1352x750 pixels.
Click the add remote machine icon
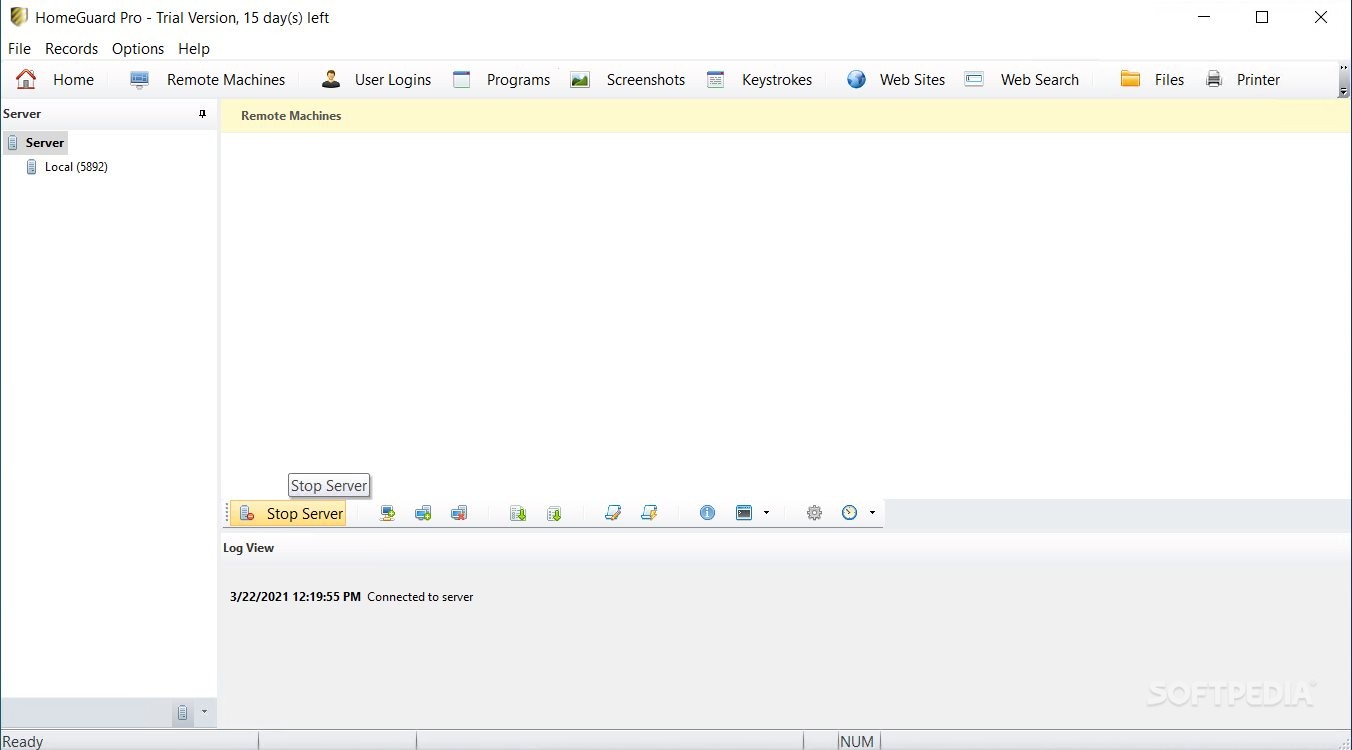click(423, 513)
